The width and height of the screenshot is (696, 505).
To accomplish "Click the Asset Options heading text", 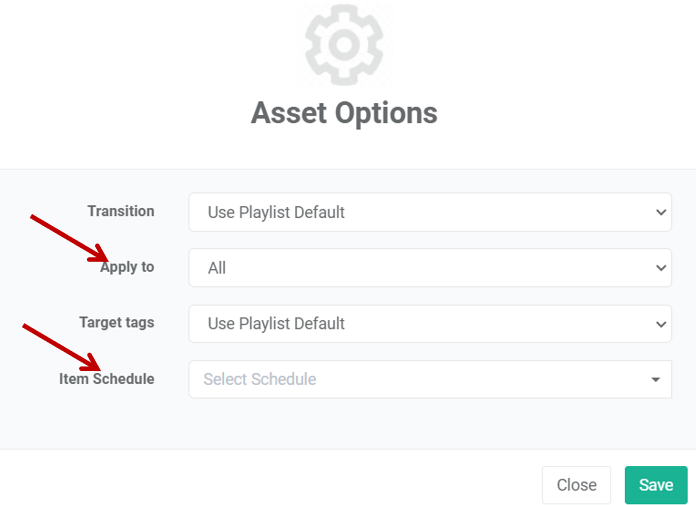I will pyautogui.click(x=344, y=113).
